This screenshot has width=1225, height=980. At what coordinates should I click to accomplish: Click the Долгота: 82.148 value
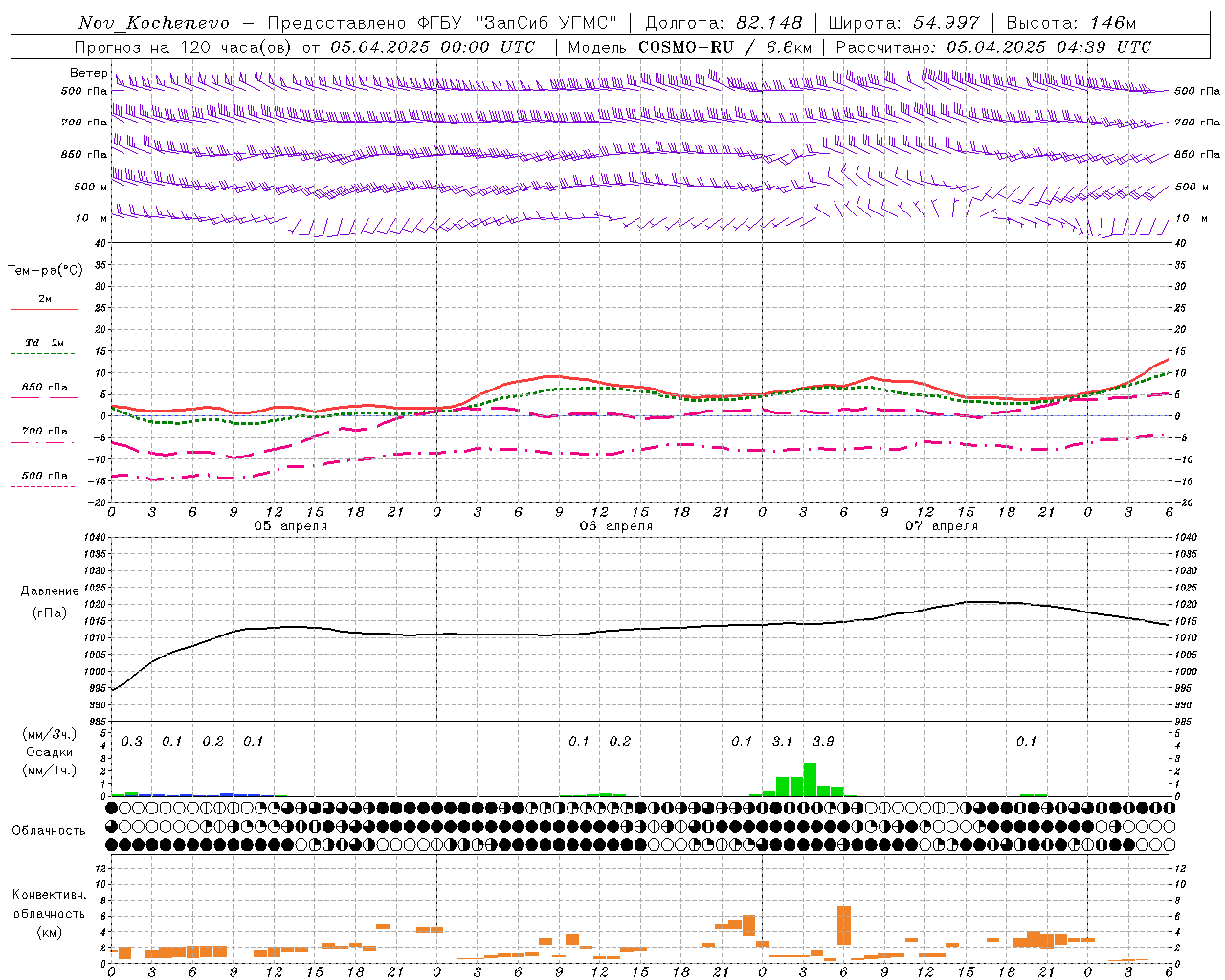point(724,23)
